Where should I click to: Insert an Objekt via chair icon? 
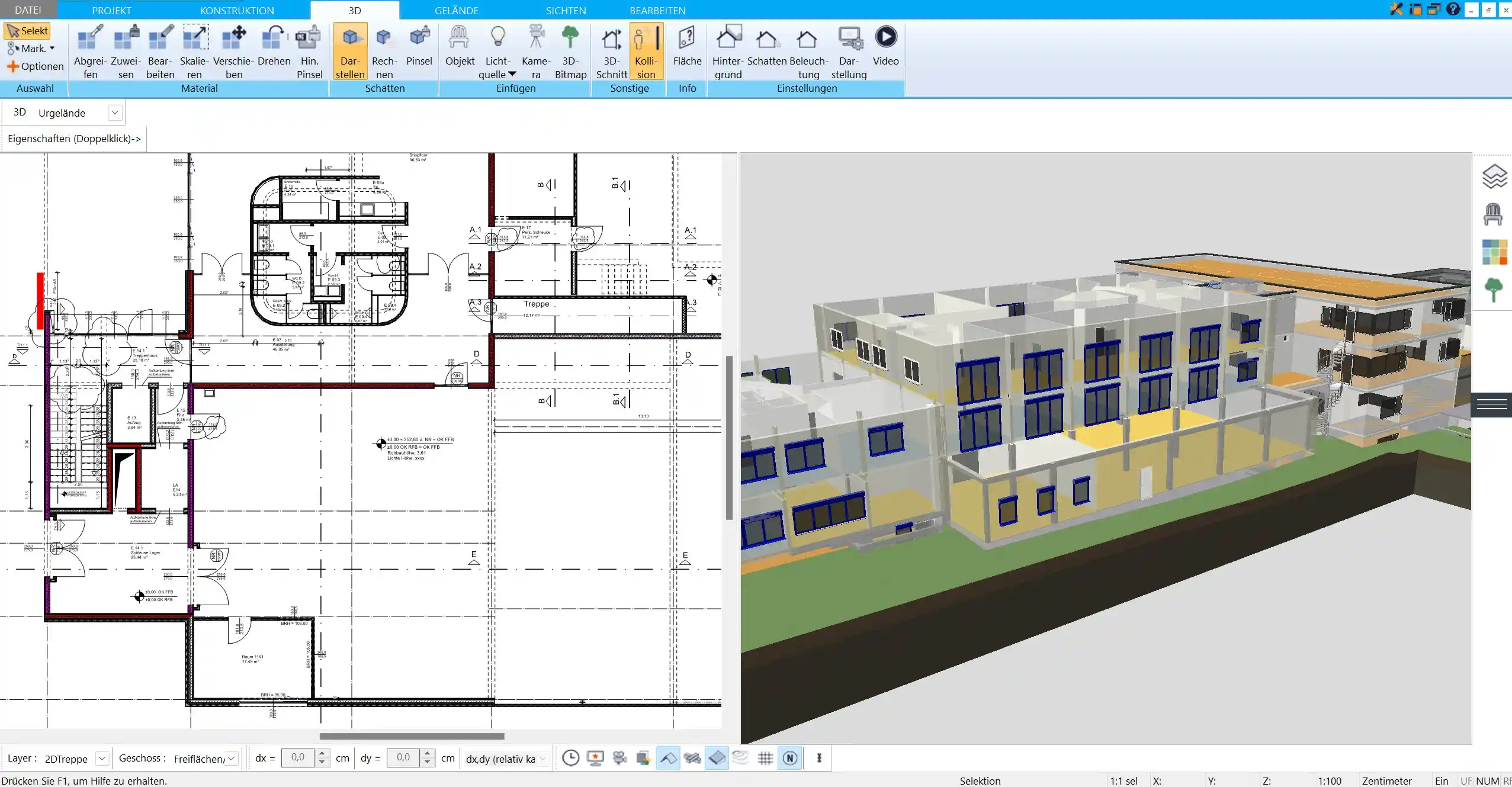[x=460, y=46]
